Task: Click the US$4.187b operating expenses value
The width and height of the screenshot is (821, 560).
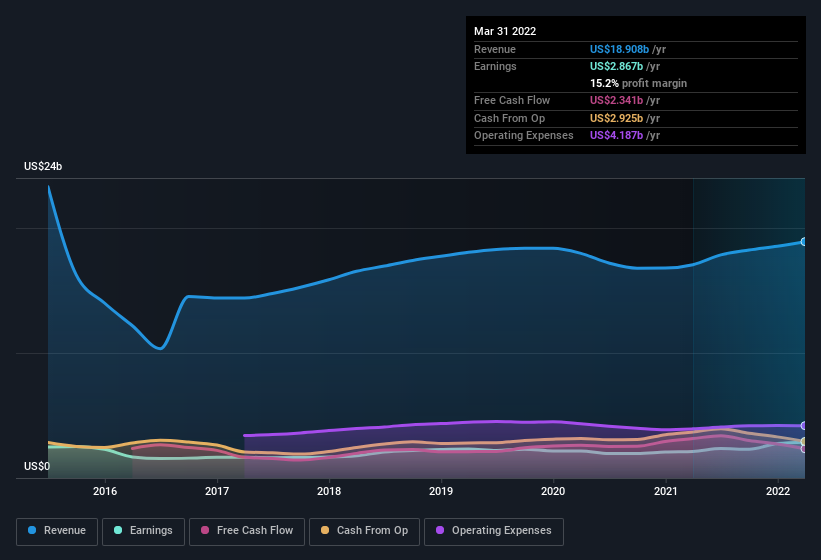Action: click(x=616, y=136)
